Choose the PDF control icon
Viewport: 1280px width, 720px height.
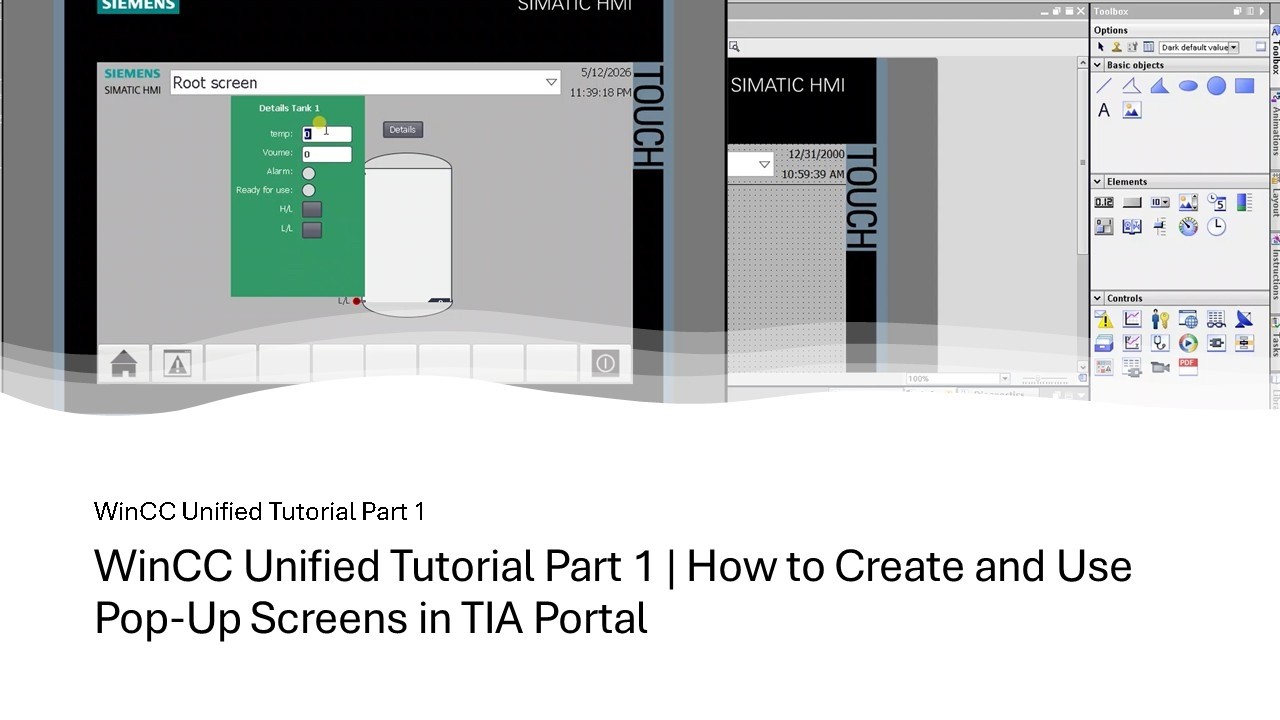[x=1188, y=367]
